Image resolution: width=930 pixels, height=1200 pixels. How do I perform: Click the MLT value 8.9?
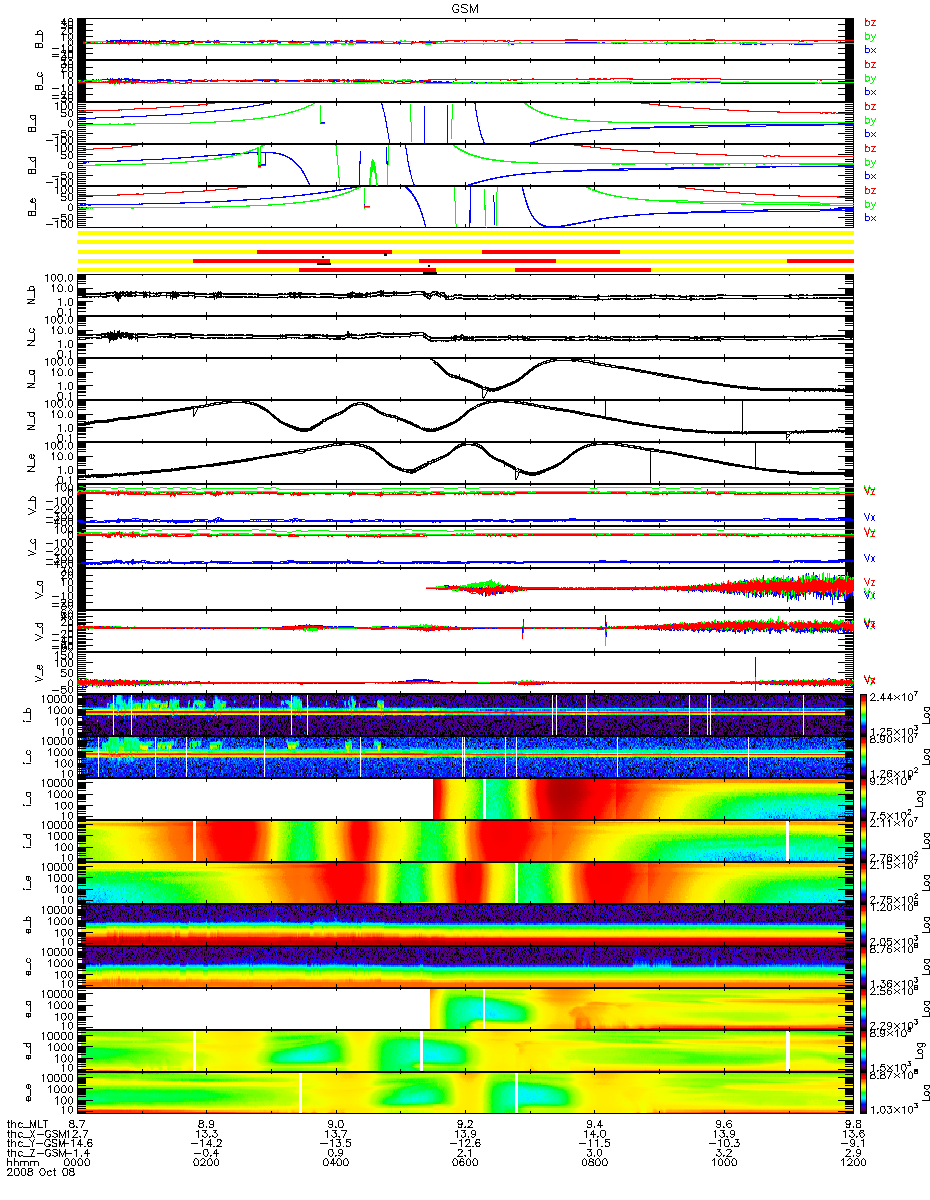tap(207, 1124)
